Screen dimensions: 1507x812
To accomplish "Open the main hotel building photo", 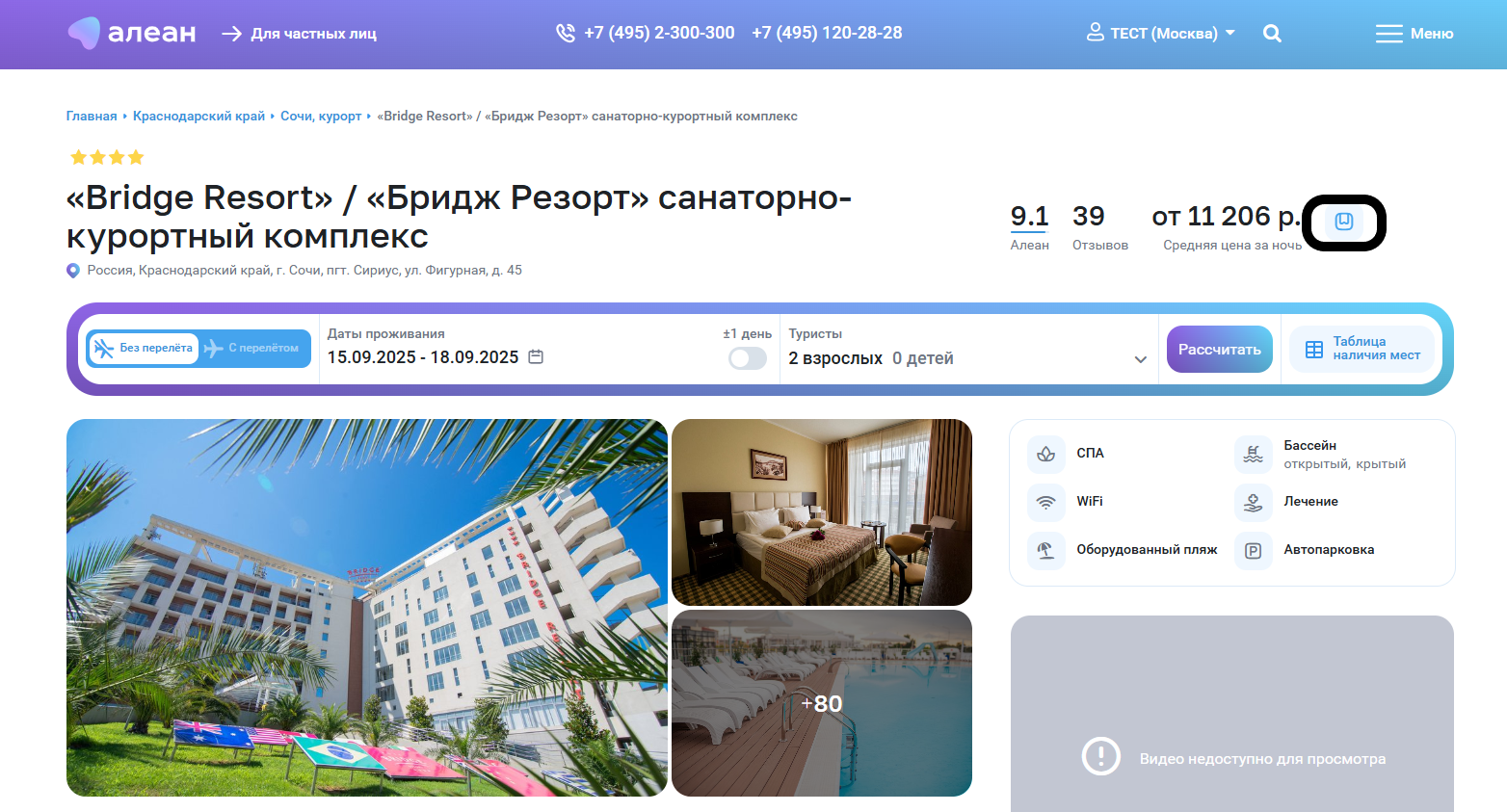I will pyautogui.click(x=367, y=608).
